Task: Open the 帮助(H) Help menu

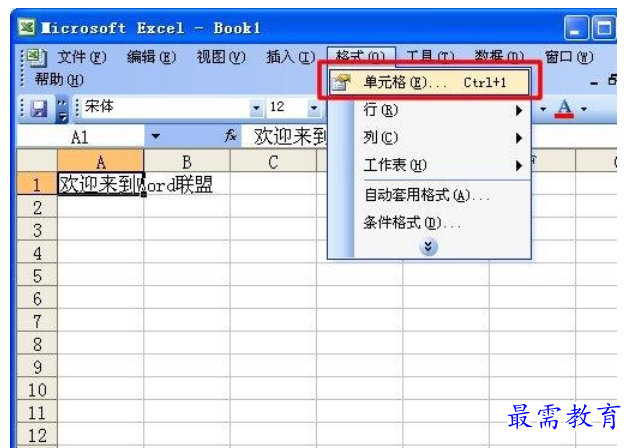Action: (59, 80)
